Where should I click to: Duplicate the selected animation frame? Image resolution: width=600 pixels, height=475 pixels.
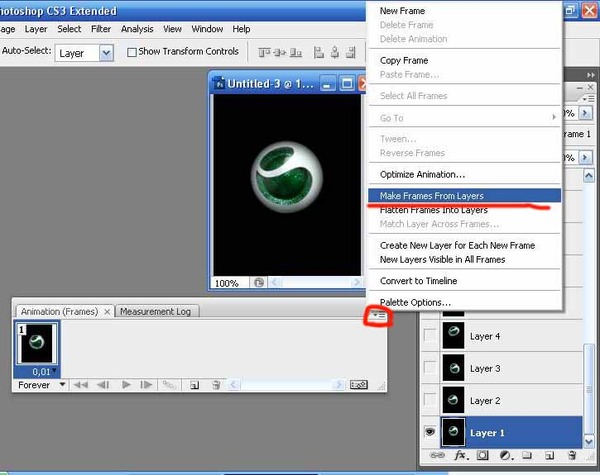(x=194, y=385)
